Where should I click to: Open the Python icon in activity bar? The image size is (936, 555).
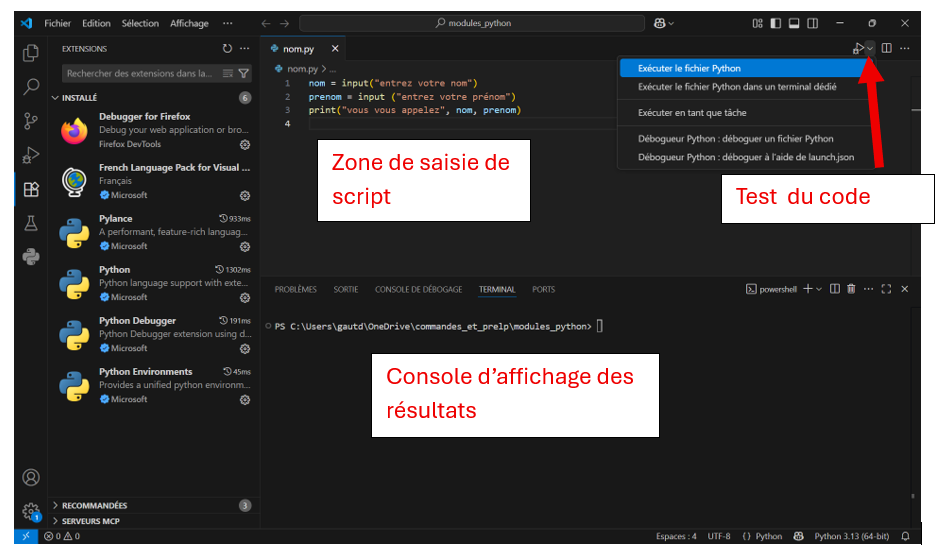pos(31,257)
